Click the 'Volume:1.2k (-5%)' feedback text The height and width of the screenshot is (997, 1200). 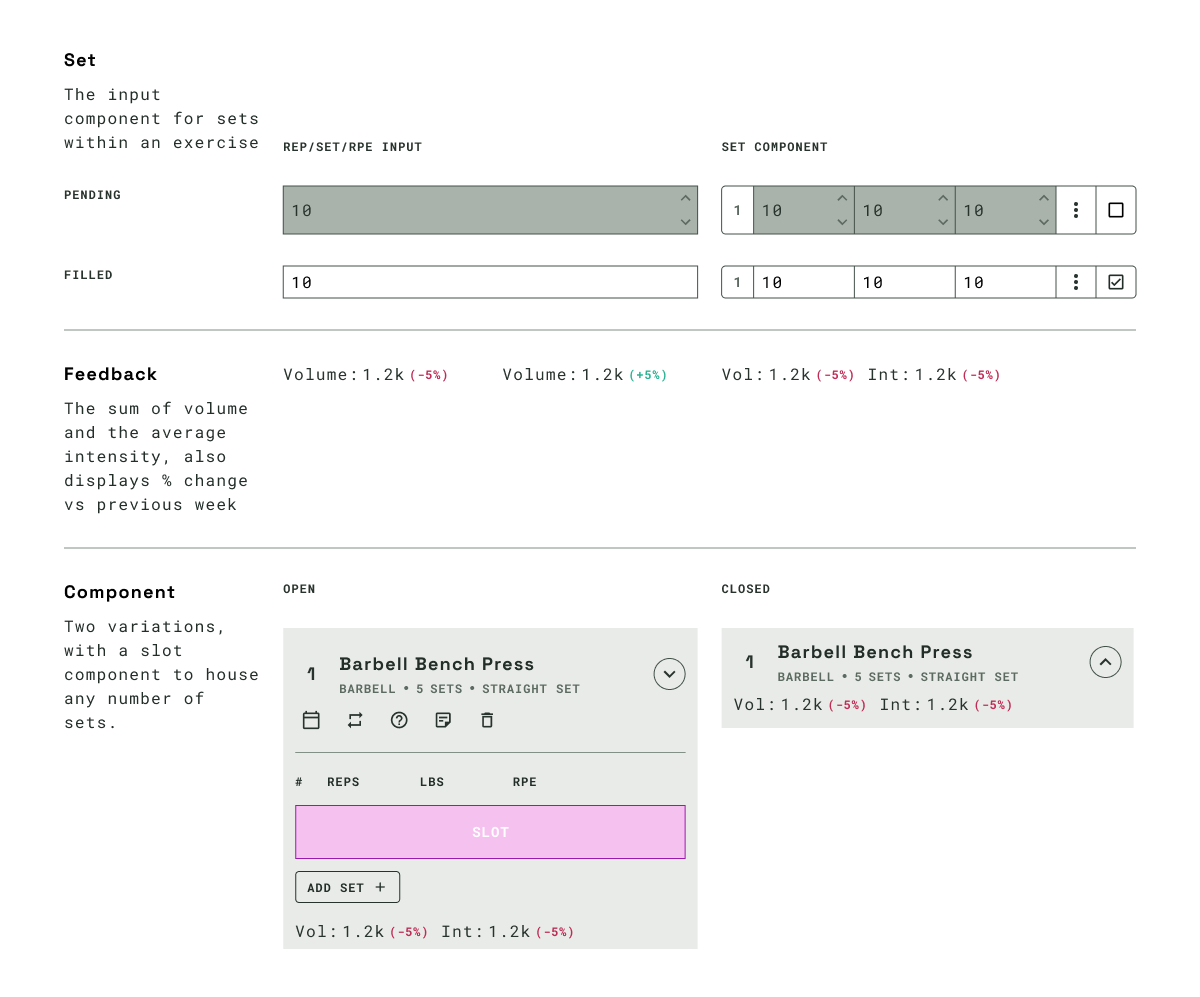pos(366,375)
